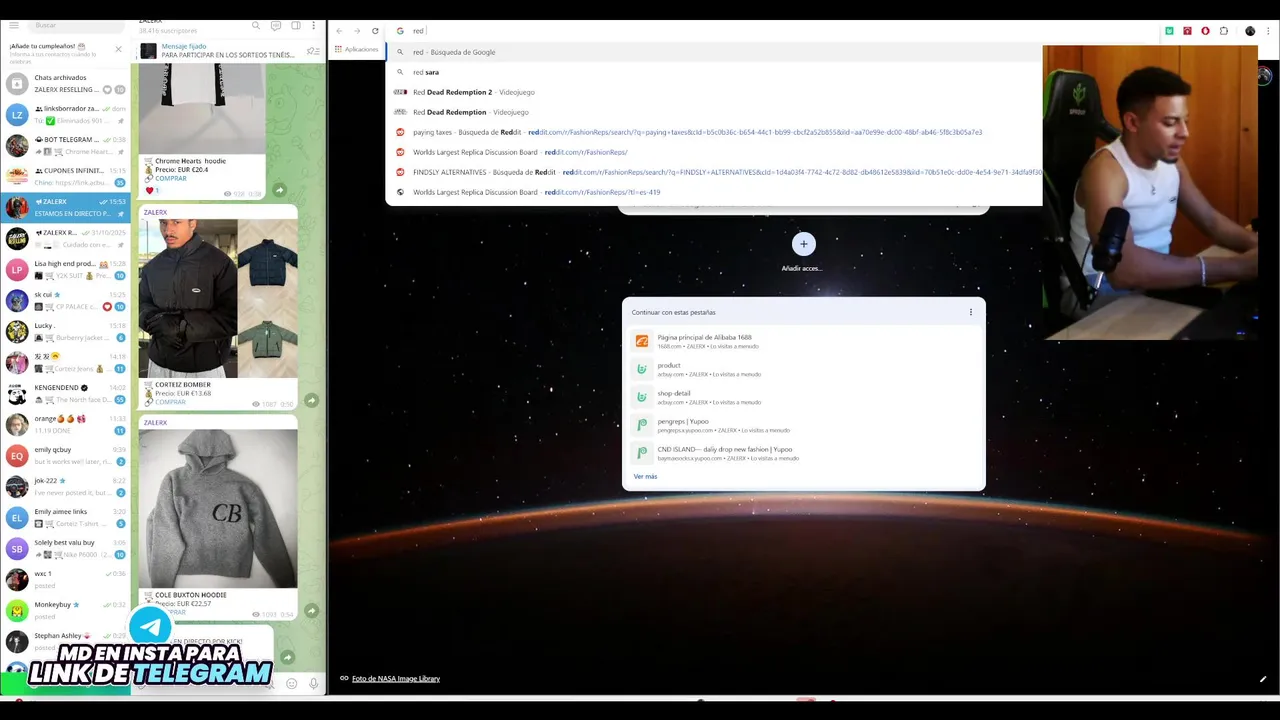Forward the CORTEIZ BOMBER post
1280x720 pixels.
[x=311, y=401]
